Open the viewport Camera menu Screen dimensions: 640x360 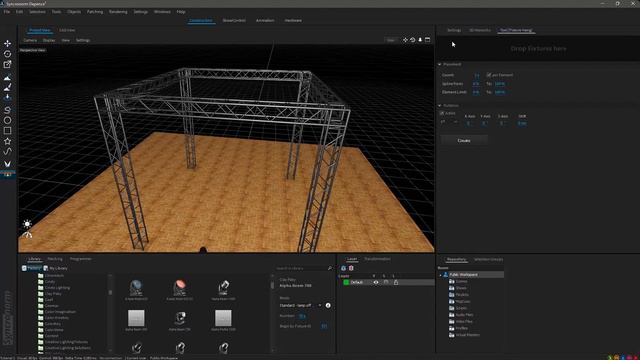click(30, 40)
